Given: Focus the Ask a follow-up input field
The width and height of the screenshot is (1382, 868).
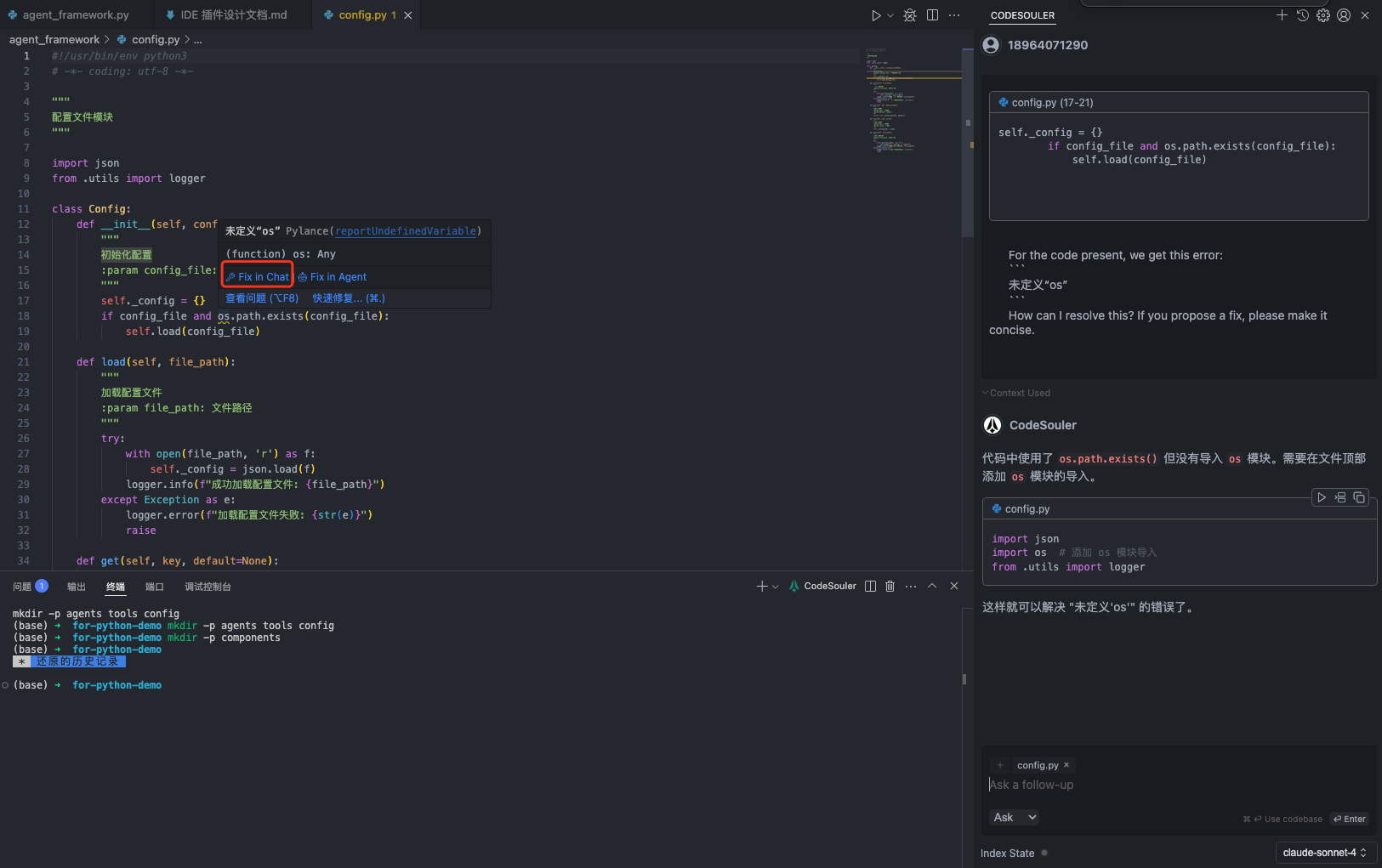Looking at the screenshot, I should click(1178, 785).
